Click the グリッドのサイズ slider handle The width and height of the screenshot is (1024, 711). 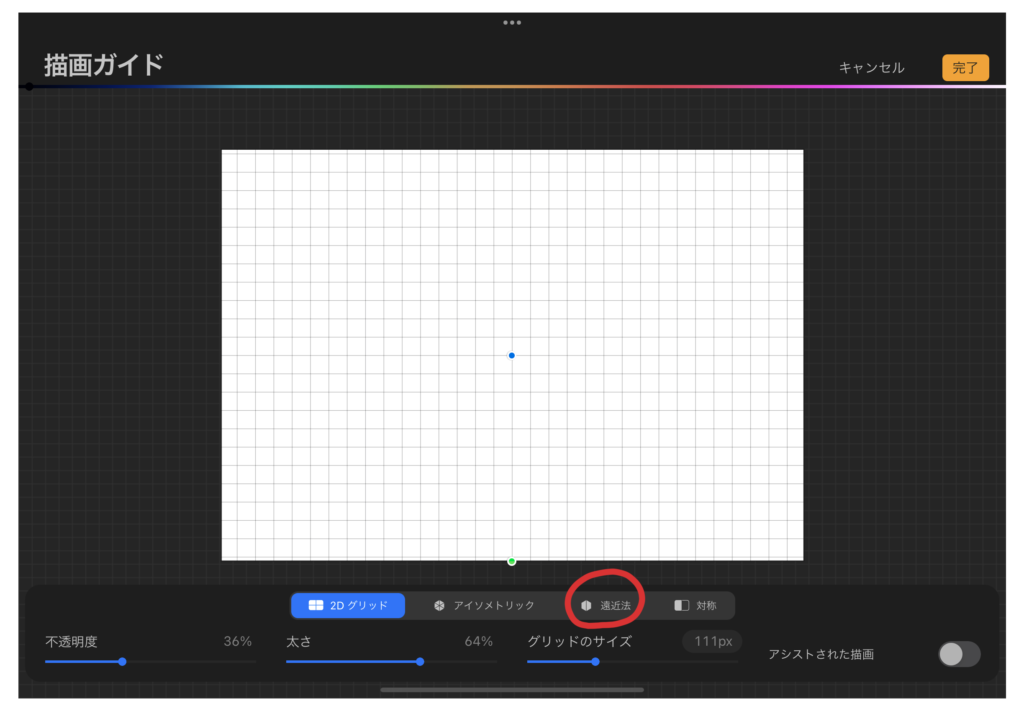pos(595,661)
